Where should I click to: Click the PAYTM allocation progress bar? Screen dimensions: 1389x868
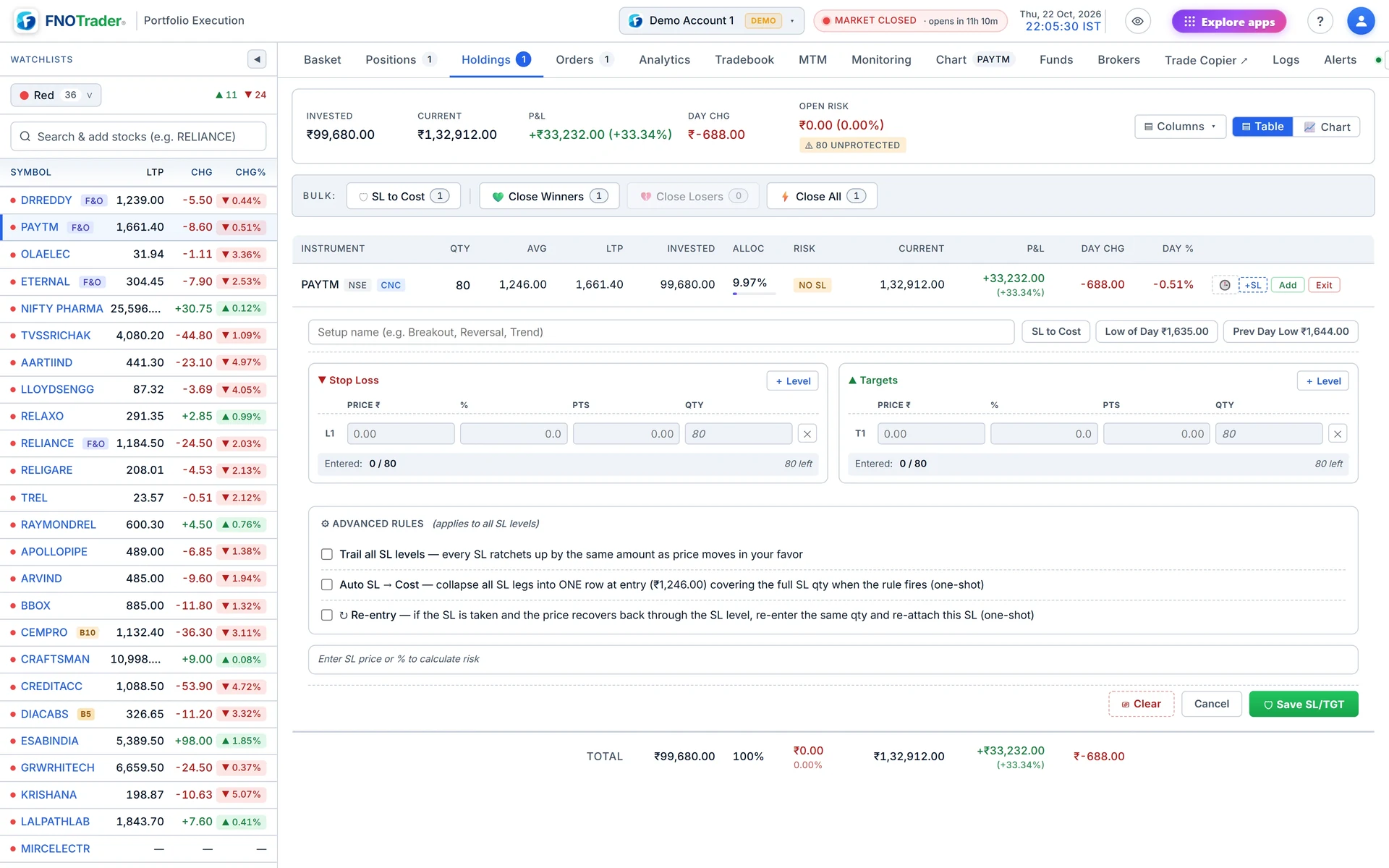point(754,294)
